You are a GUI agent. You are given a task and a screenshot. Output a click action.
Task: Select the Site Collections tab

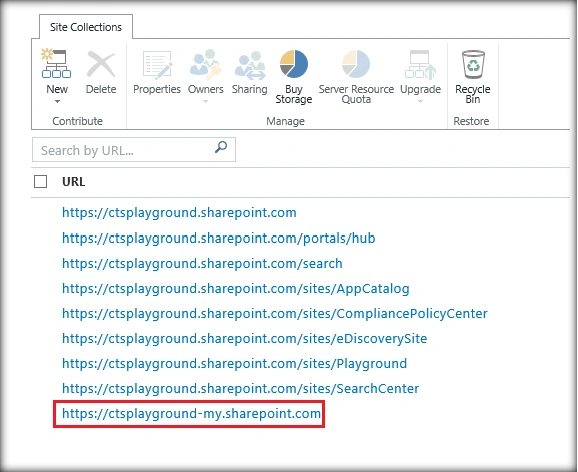(x=86, y=27)
